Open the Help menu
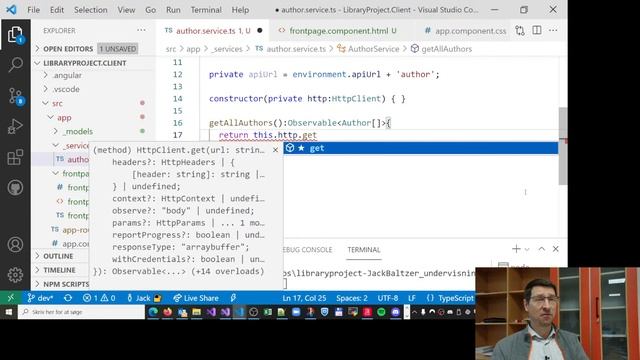The image size is (640, 360). pos(240,10)
